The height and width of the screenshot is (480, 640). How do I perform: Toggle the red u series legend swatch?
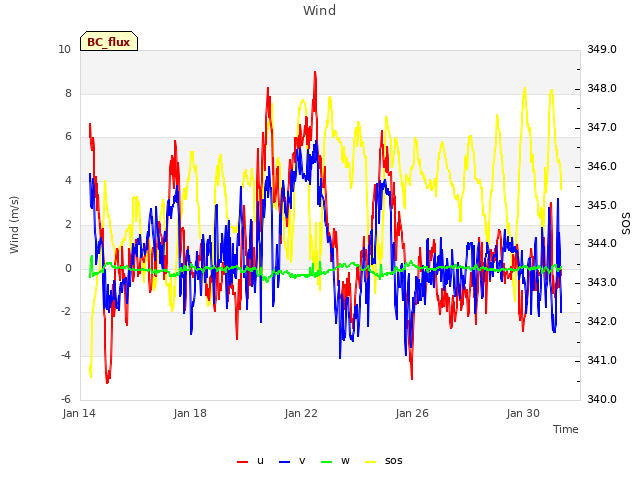[x=242, y=462]
